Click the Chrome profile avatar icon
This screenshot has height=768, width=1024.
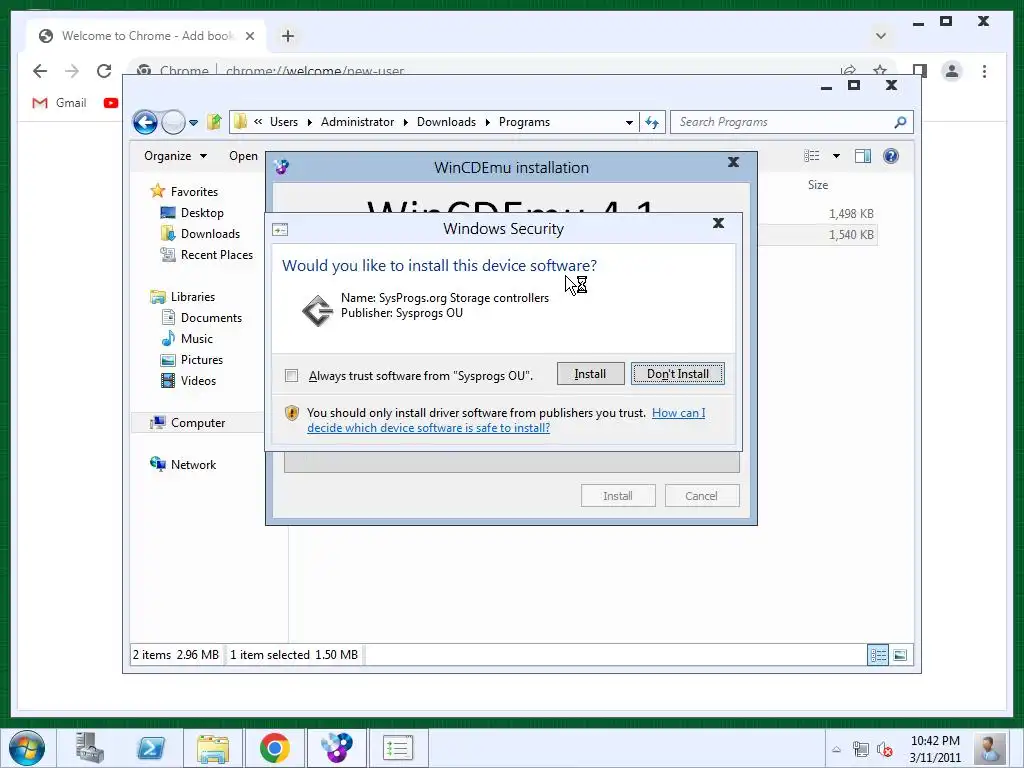[x=952, y=71]
